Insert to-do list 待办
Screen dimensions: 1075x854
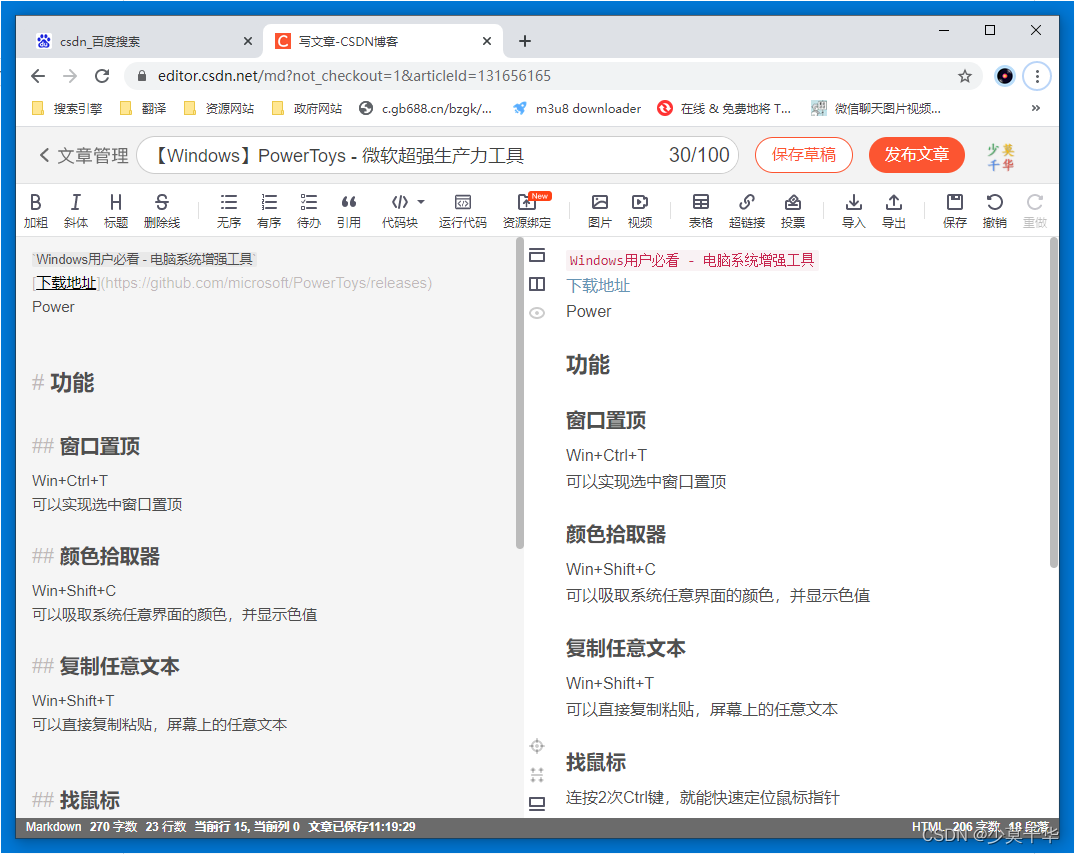tap(309, 210)
